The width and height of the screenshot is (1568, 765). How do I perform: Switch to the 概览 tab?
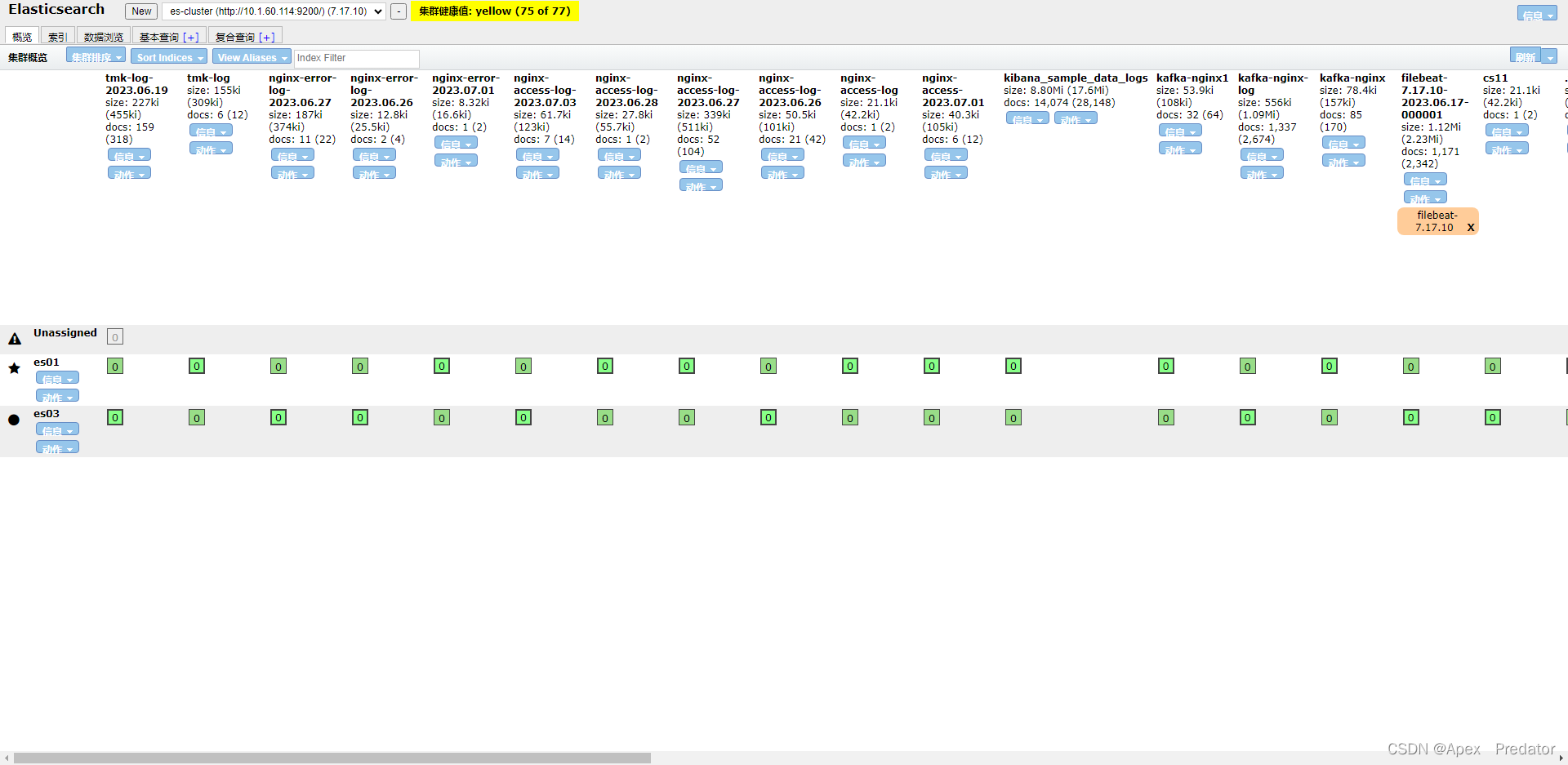[x=22, y=37]
